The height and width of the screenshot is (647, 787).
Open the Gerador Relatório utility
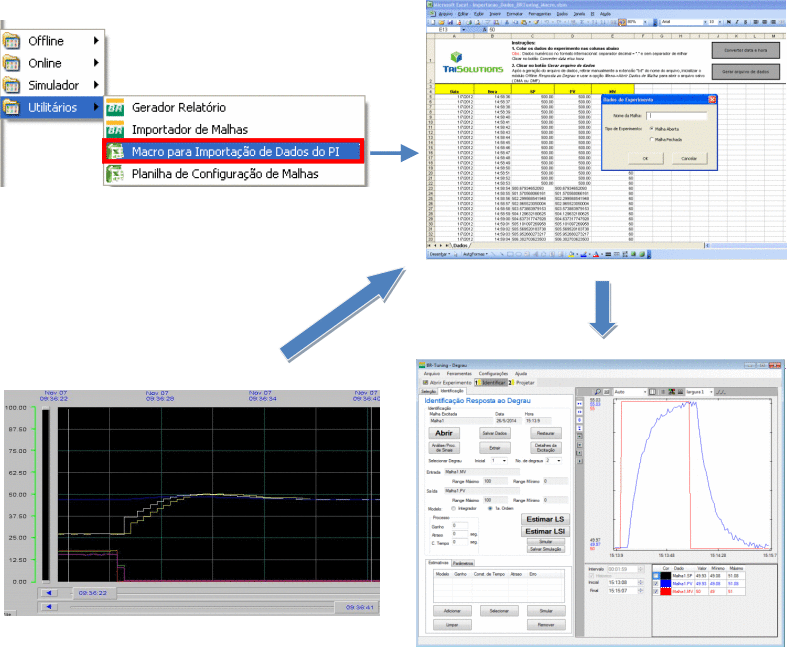tap(178, 107)
